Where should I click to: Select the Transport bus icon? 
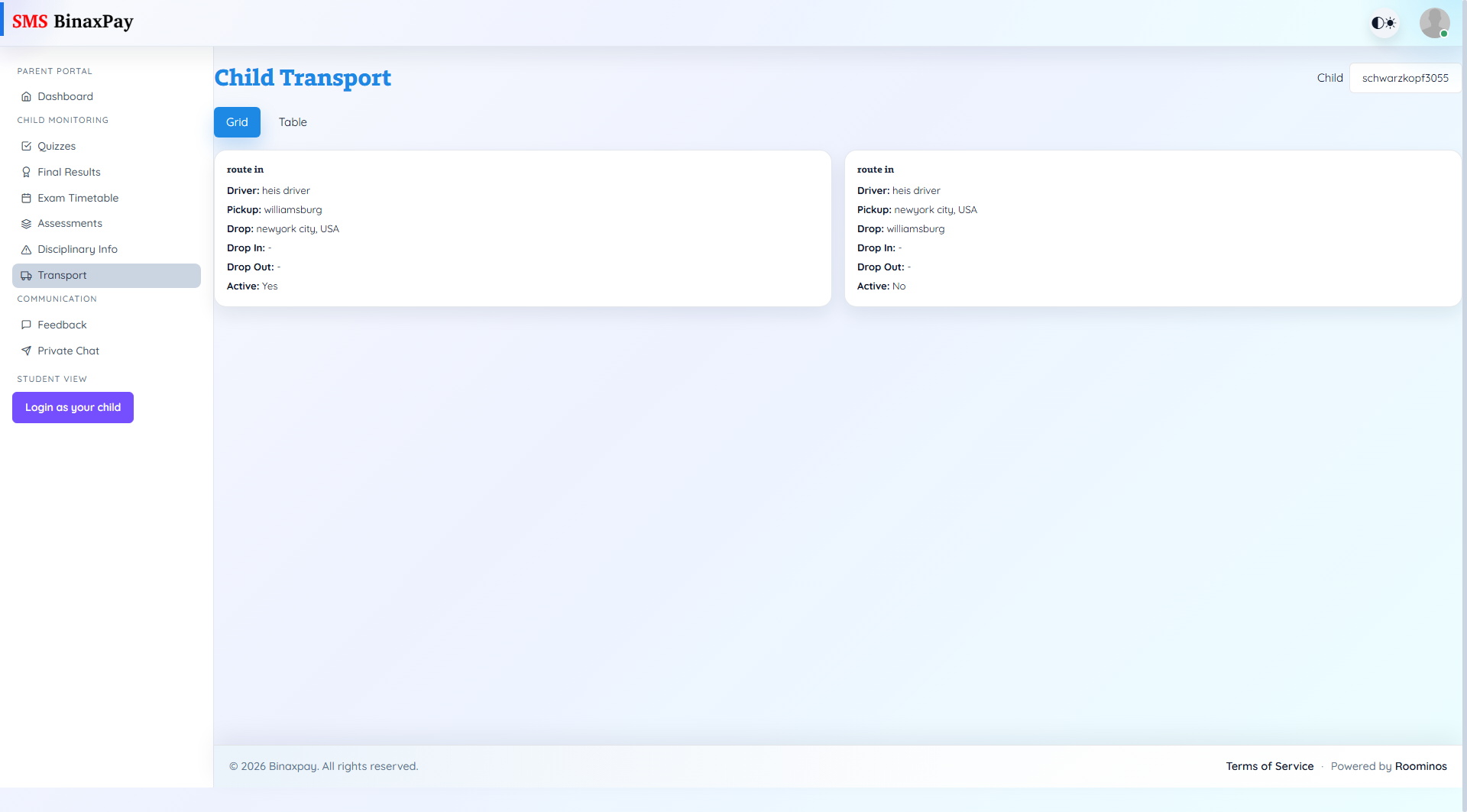coord(27,276)
